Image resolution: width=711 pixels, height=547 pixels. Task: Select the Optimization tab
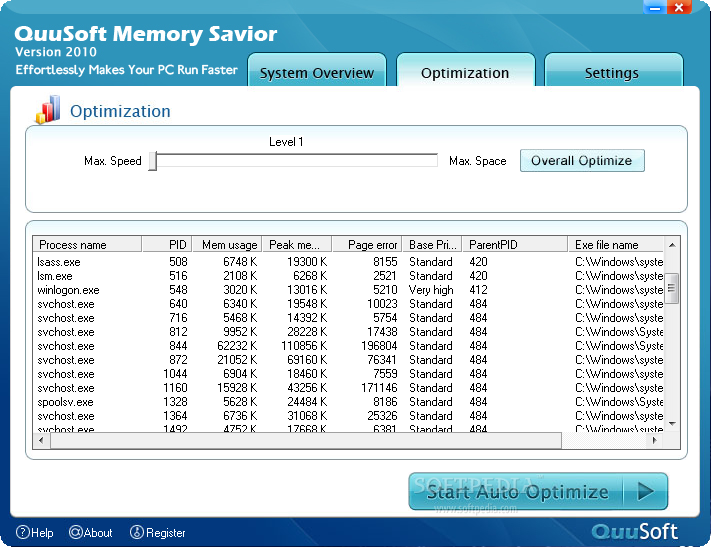coord(465,73)
